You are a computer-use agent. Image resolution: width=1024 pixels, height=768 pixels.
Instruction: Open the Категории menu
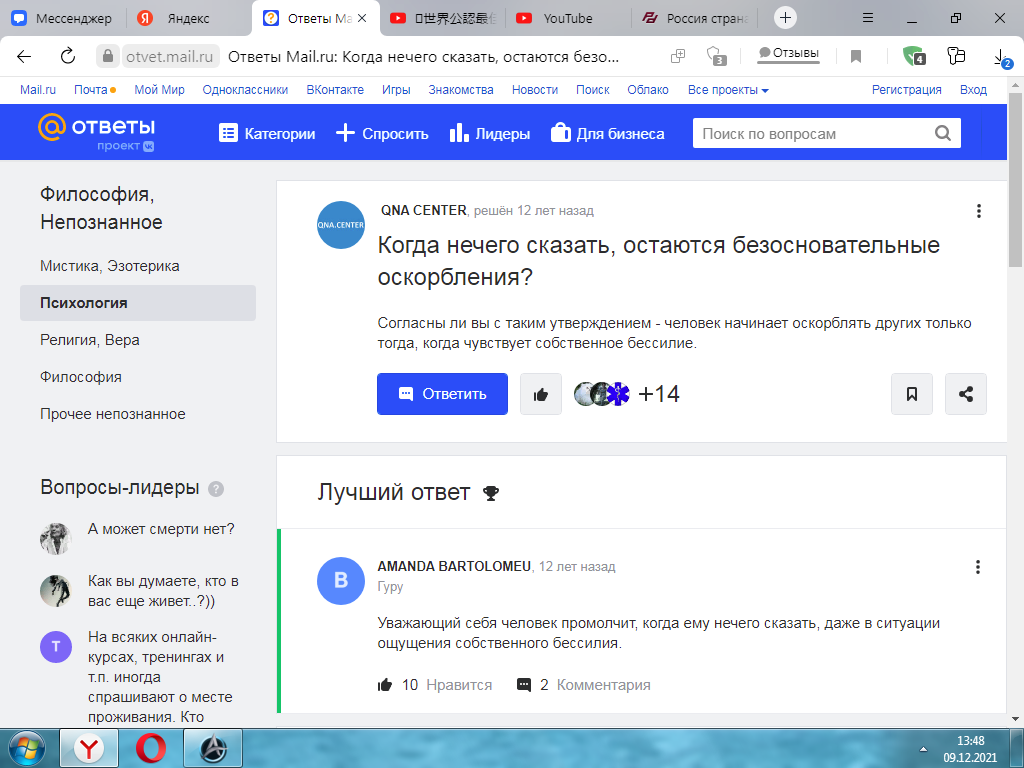click(x=266, y=132)
